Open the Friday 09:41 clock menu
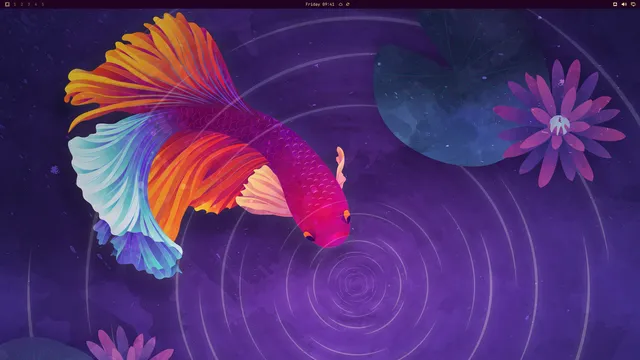This screenshot has width=640, height=360. pyautogui.click(x=320, y=4)
